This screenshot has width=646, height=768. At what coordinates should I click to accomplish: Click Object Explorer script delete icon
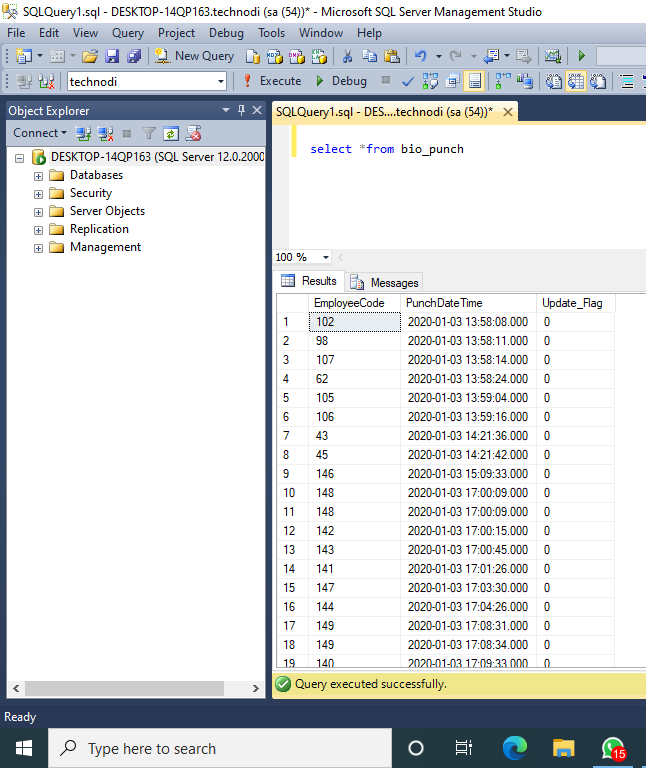tap(193, 133)
